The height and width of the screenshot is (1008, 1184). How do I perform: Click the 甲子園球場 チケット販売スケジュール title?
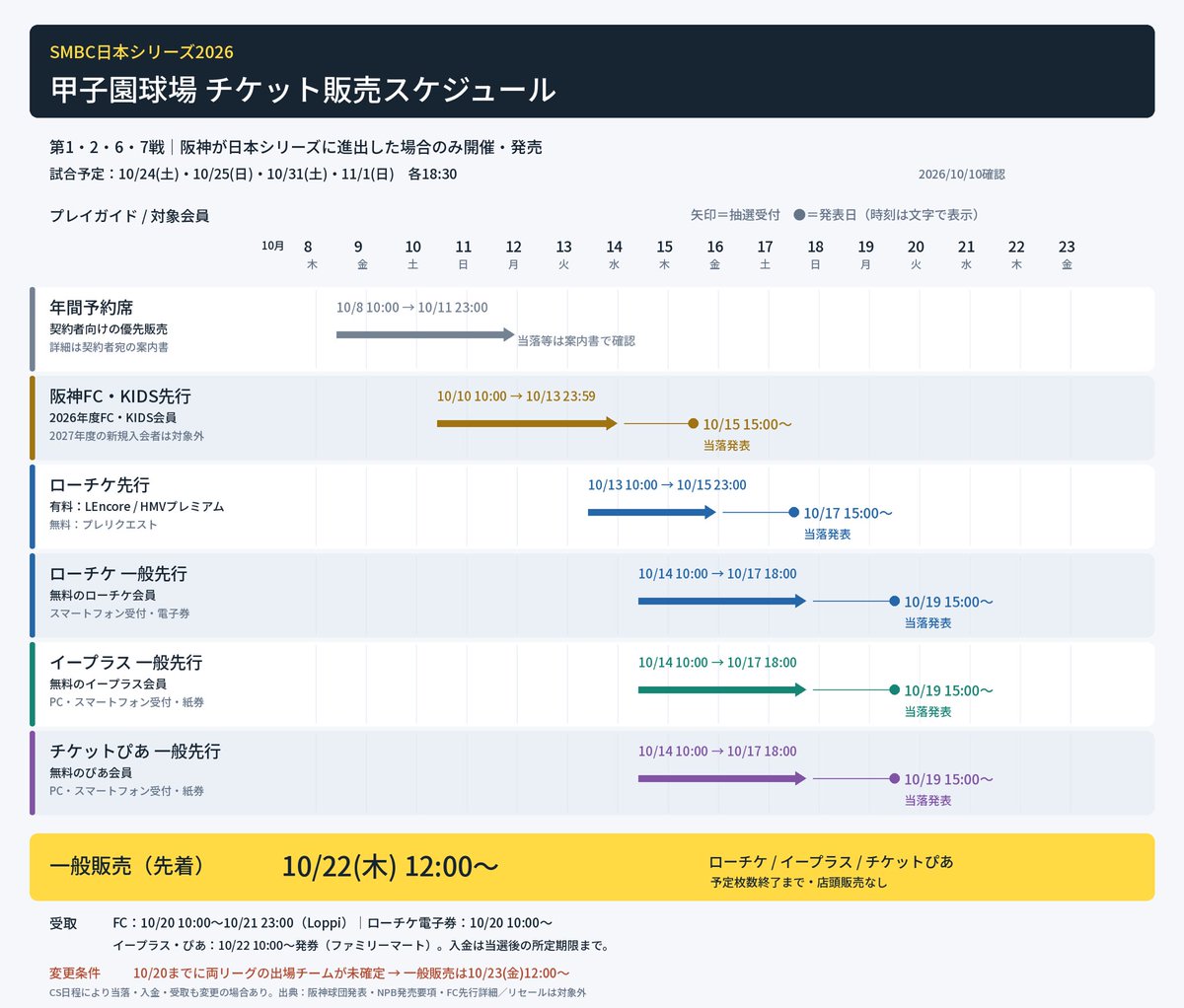pyautogui.click(x=303, y=90)
